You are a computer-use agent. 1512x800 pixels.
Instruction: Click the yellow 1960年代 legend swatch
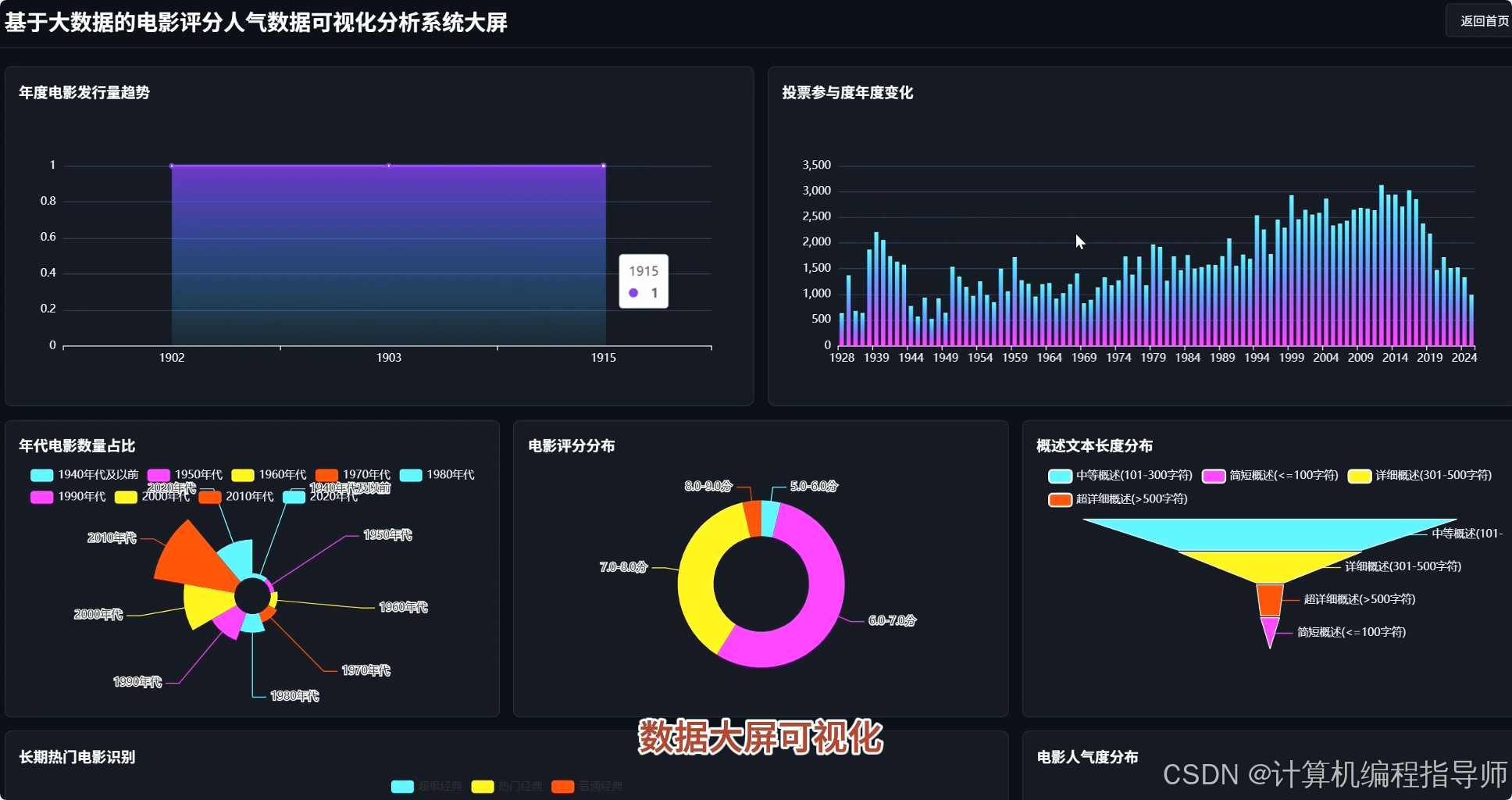241,474
